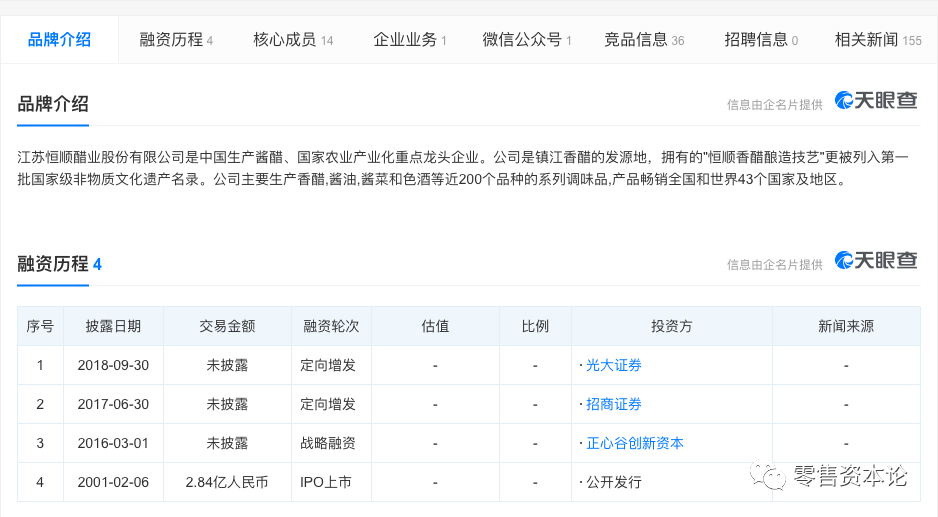Select the date cell 2017-06-30
This screenshot has height=517, width=938.
click(x=113, y=404)
